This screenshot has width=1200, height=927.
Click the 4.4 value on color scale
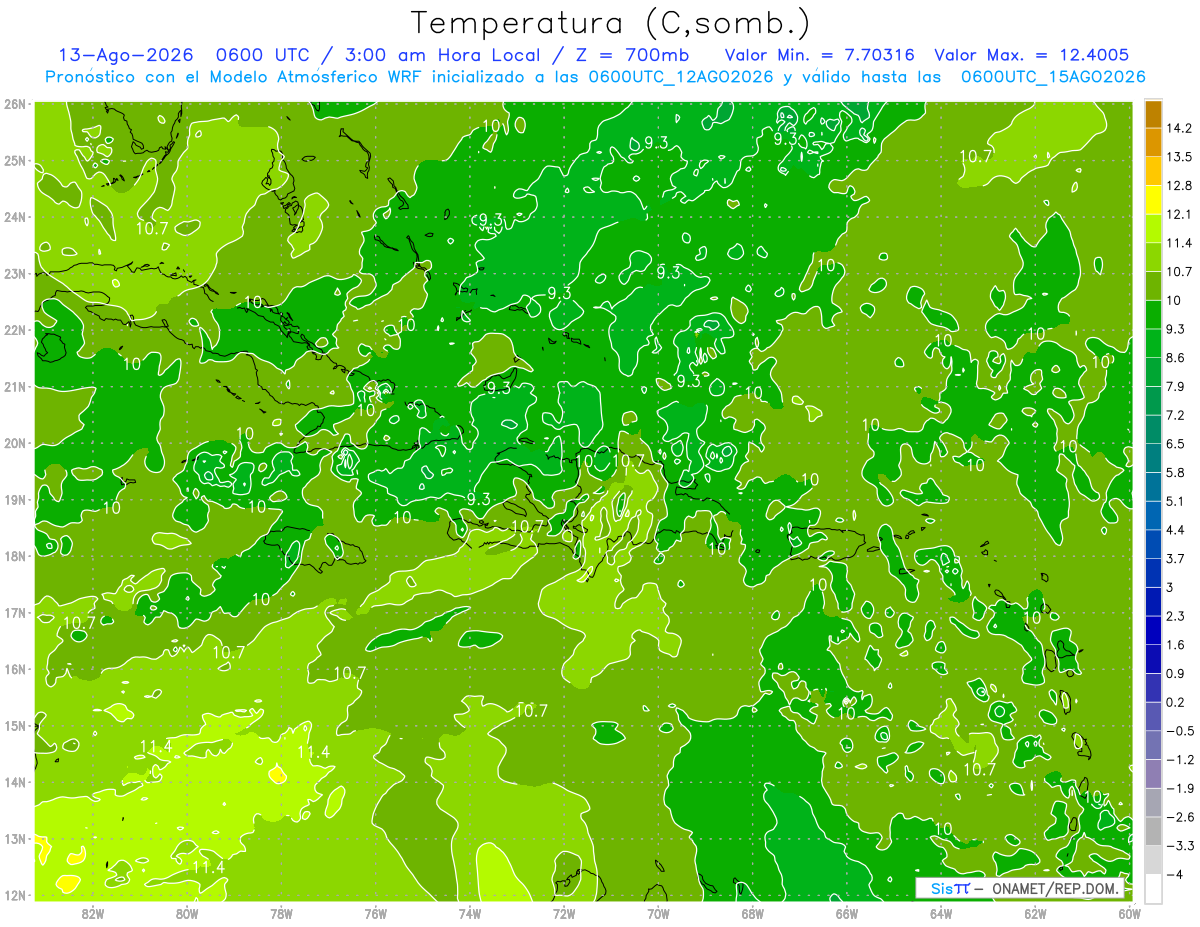coord(1176,529)
